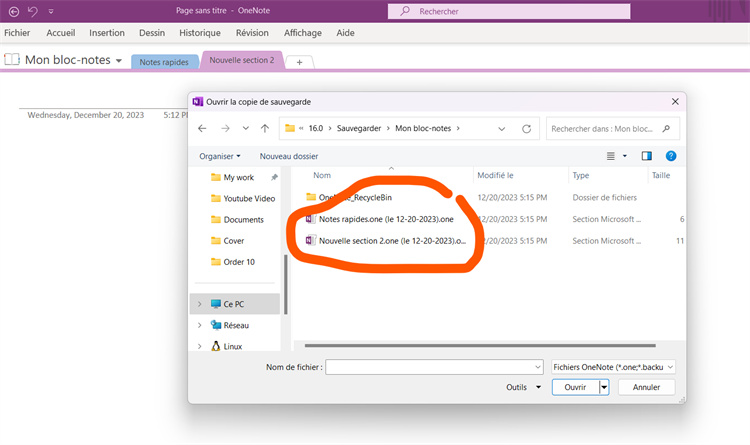750x445 pixels.
Task: Open the Historique tab
Action: (x=200, y=33)
